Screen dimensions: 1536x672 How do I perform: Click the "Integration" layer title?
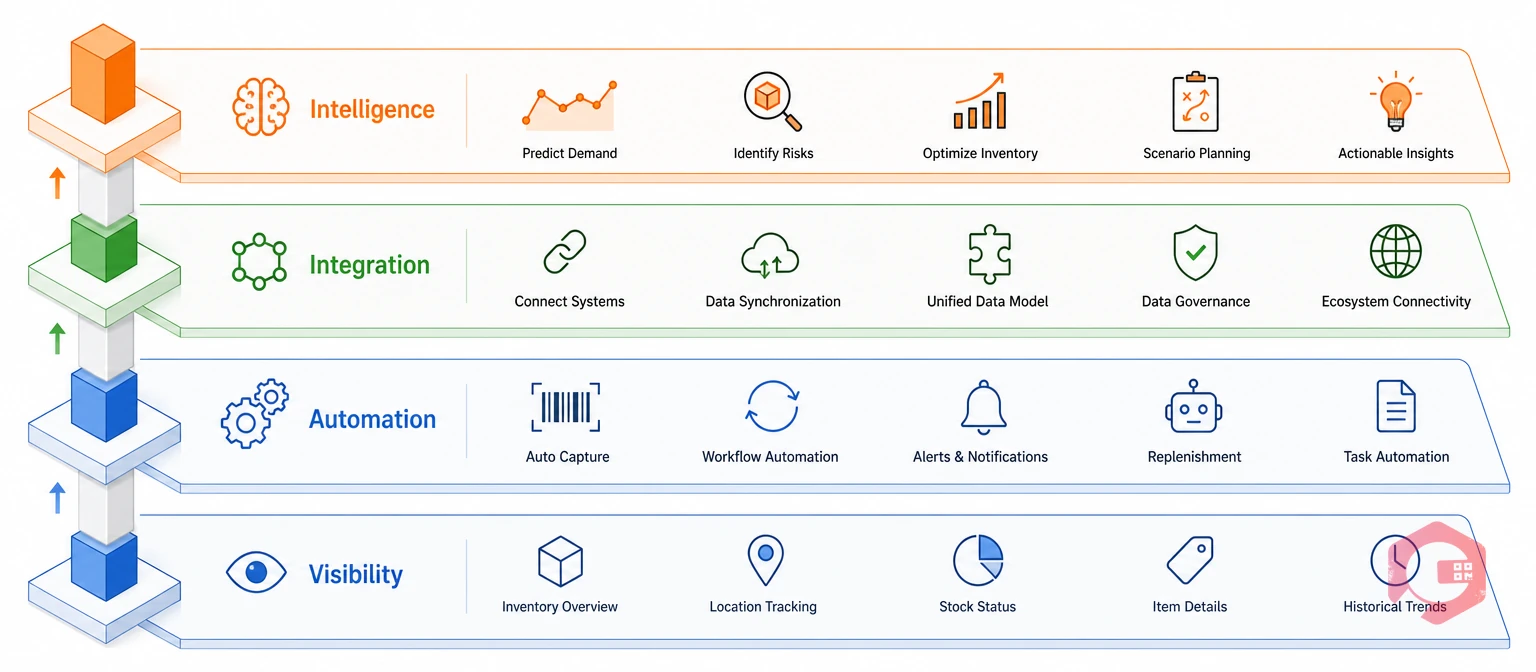click(x=369, y=265)
